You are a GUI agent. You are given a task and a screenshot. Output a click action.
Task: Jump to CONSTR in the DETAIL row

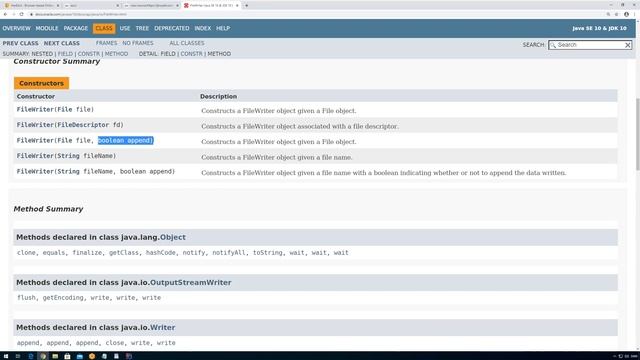(191, 54)
